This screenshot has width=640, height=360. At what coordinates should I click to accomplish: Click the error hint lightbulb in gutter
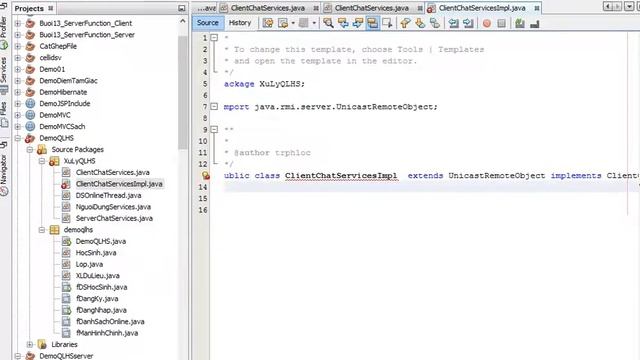point(206,176)
